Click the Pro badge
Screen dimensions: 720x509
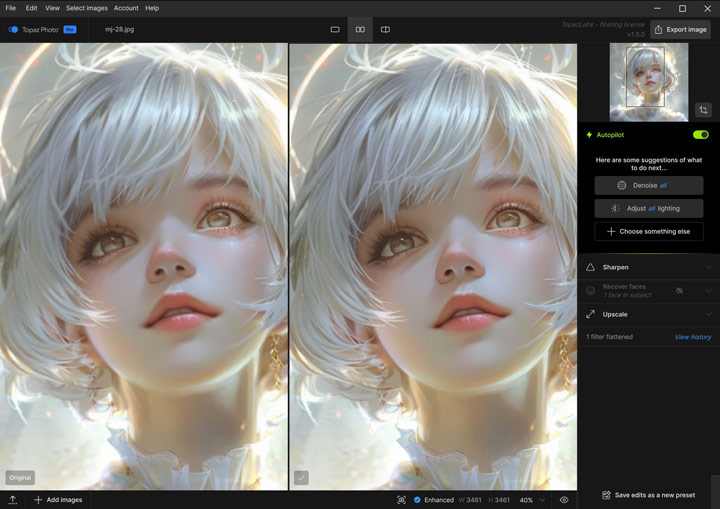[70, 29]
